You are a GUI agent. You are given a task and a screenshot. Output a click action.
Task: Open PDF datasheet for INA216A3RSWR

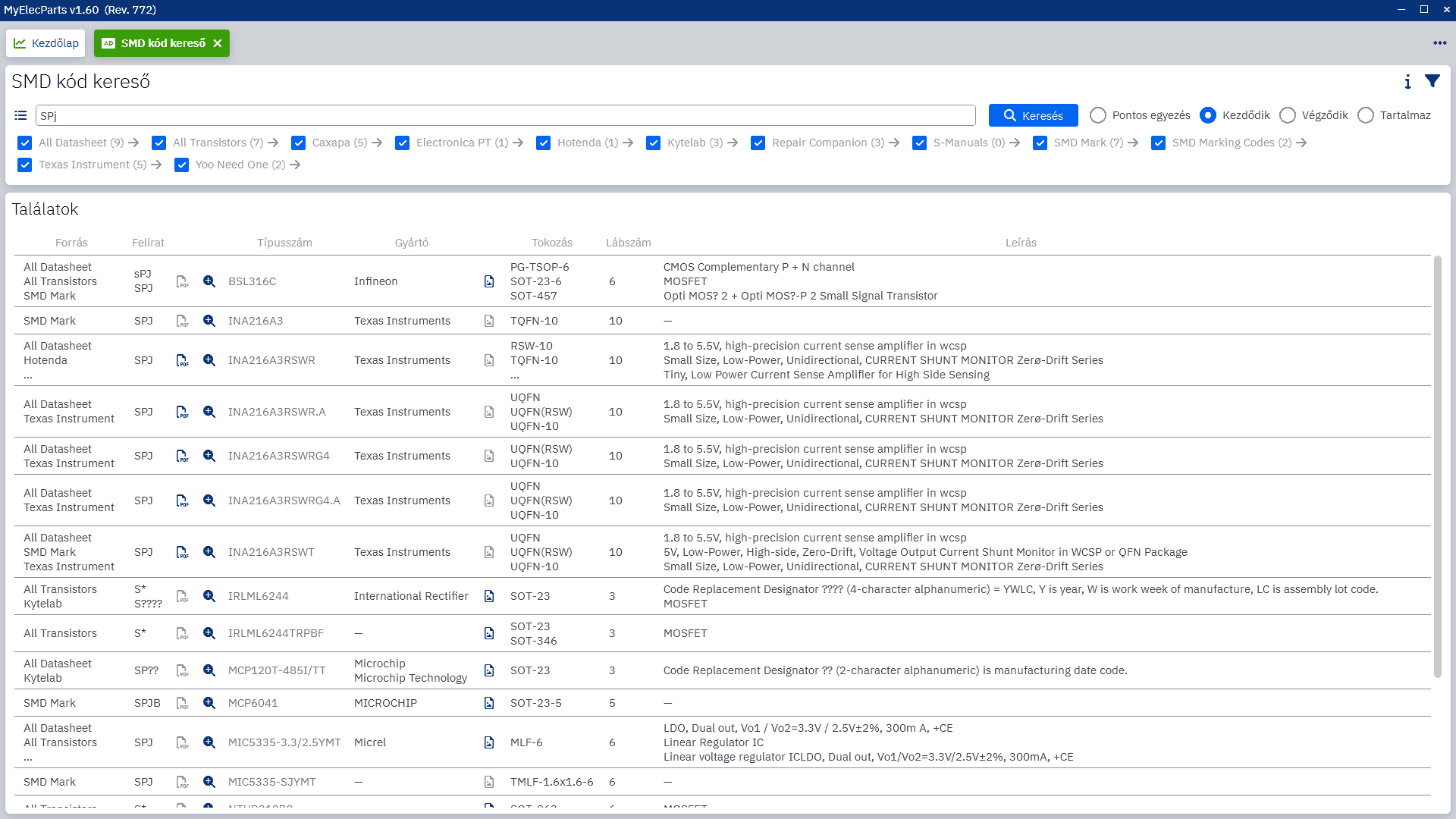pos(182,360)
